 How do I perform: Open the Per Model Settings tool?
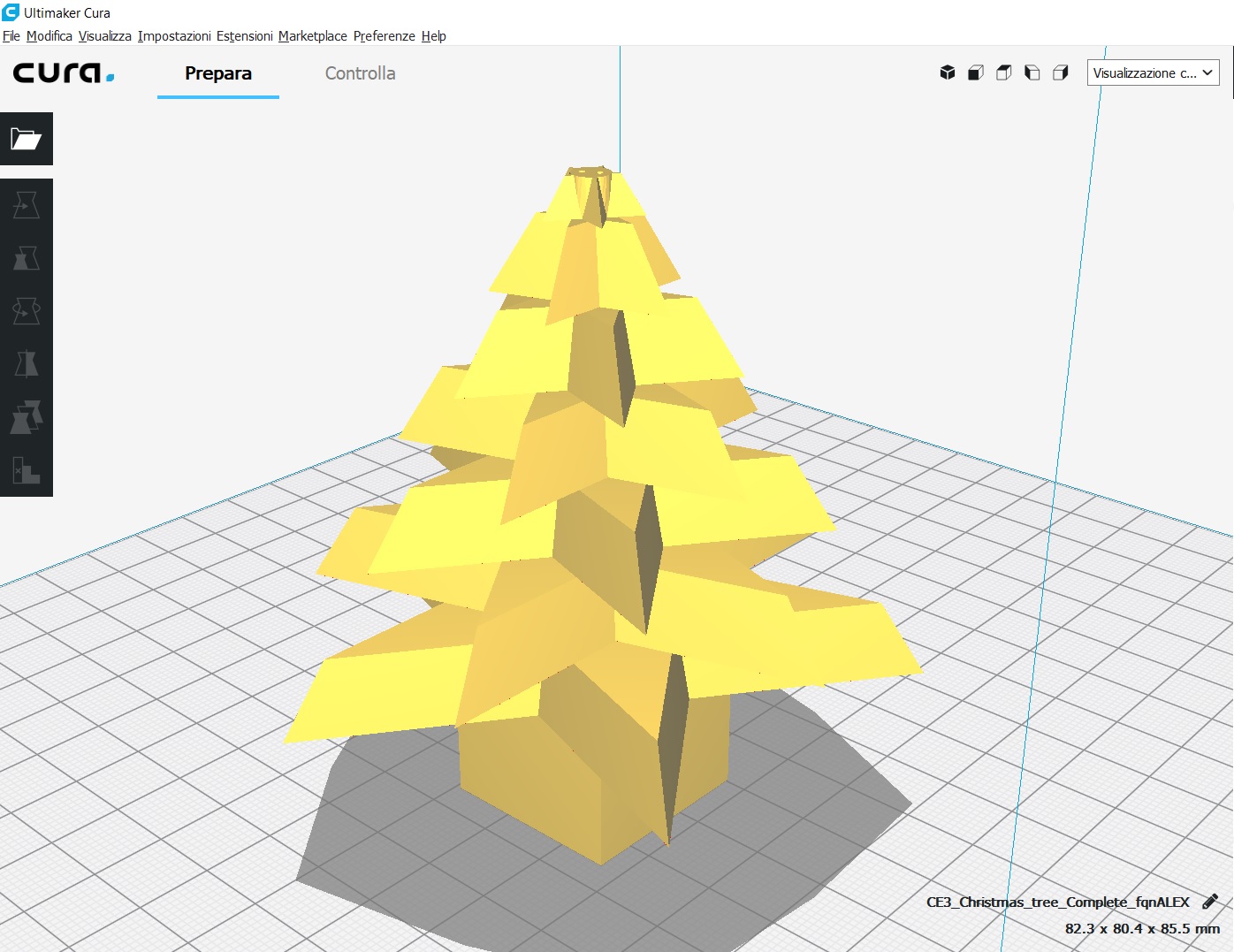tap(27, 417)
